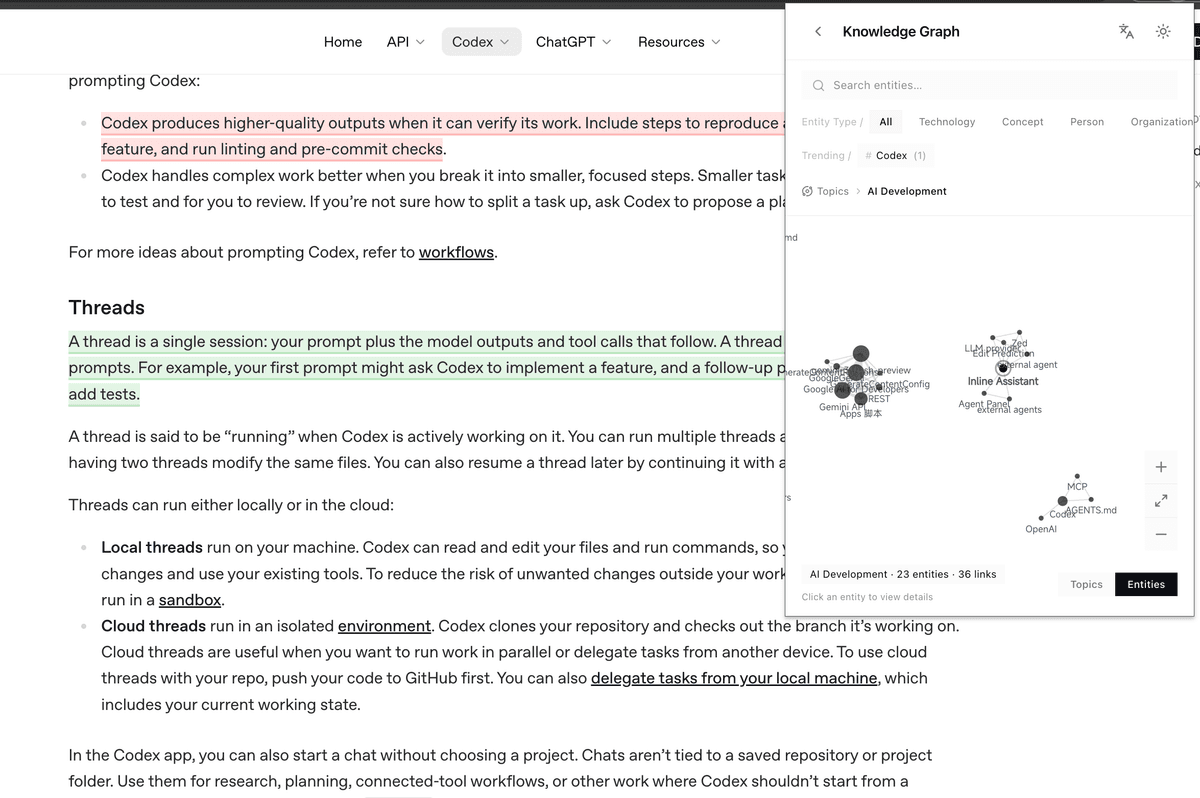Open the environment link in Cloud threads
Viewport: 1200px width, 798px height.
pos(384,626)
